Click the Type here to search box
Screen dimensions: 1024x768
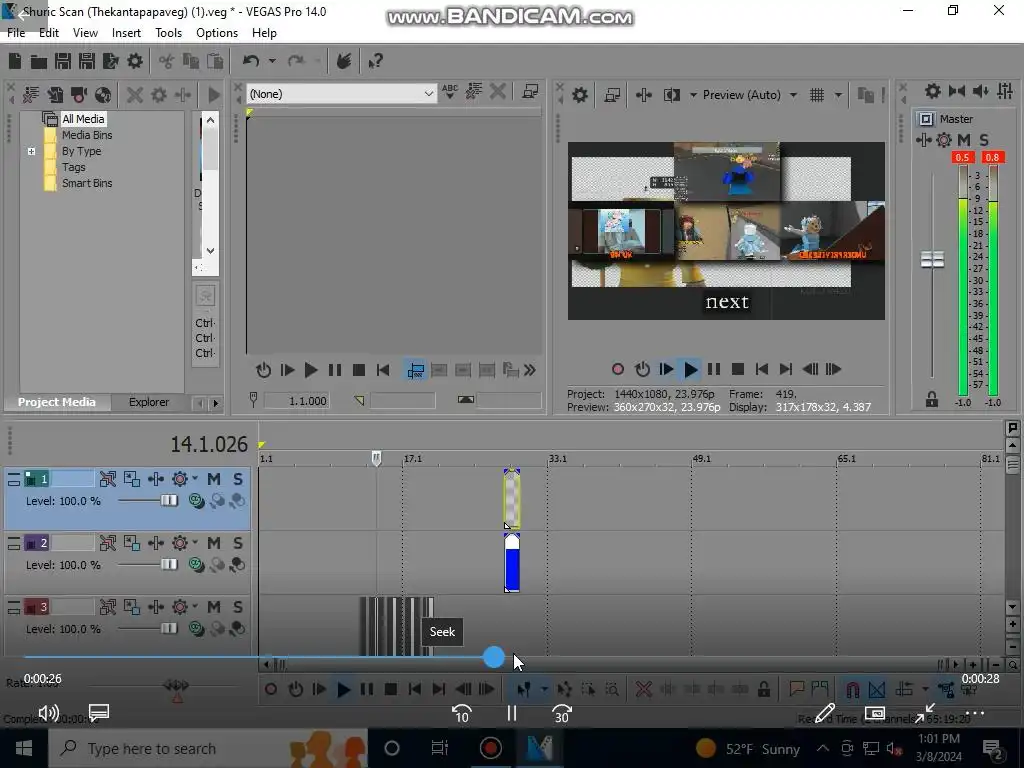click(208, 748)
